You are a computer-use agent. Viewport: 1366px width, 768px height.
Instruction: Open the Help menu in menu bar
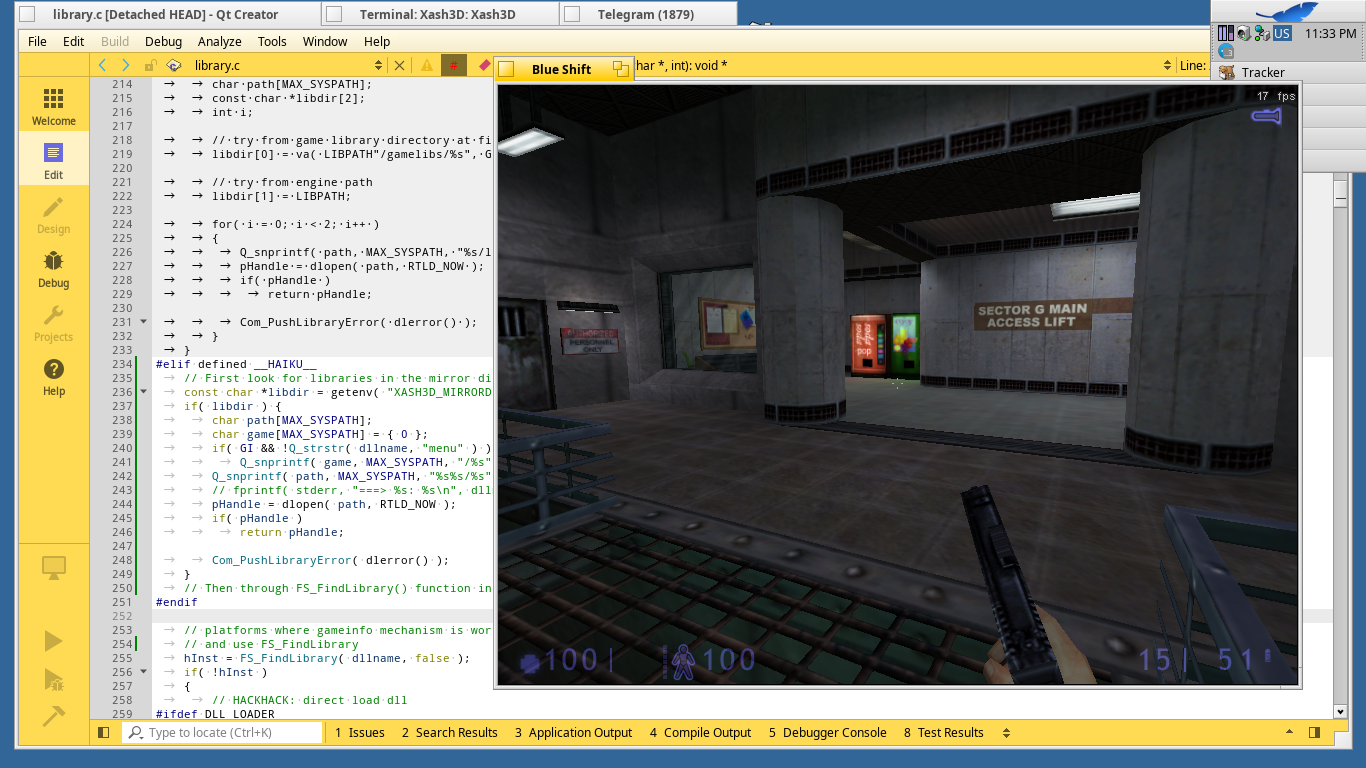377,41
